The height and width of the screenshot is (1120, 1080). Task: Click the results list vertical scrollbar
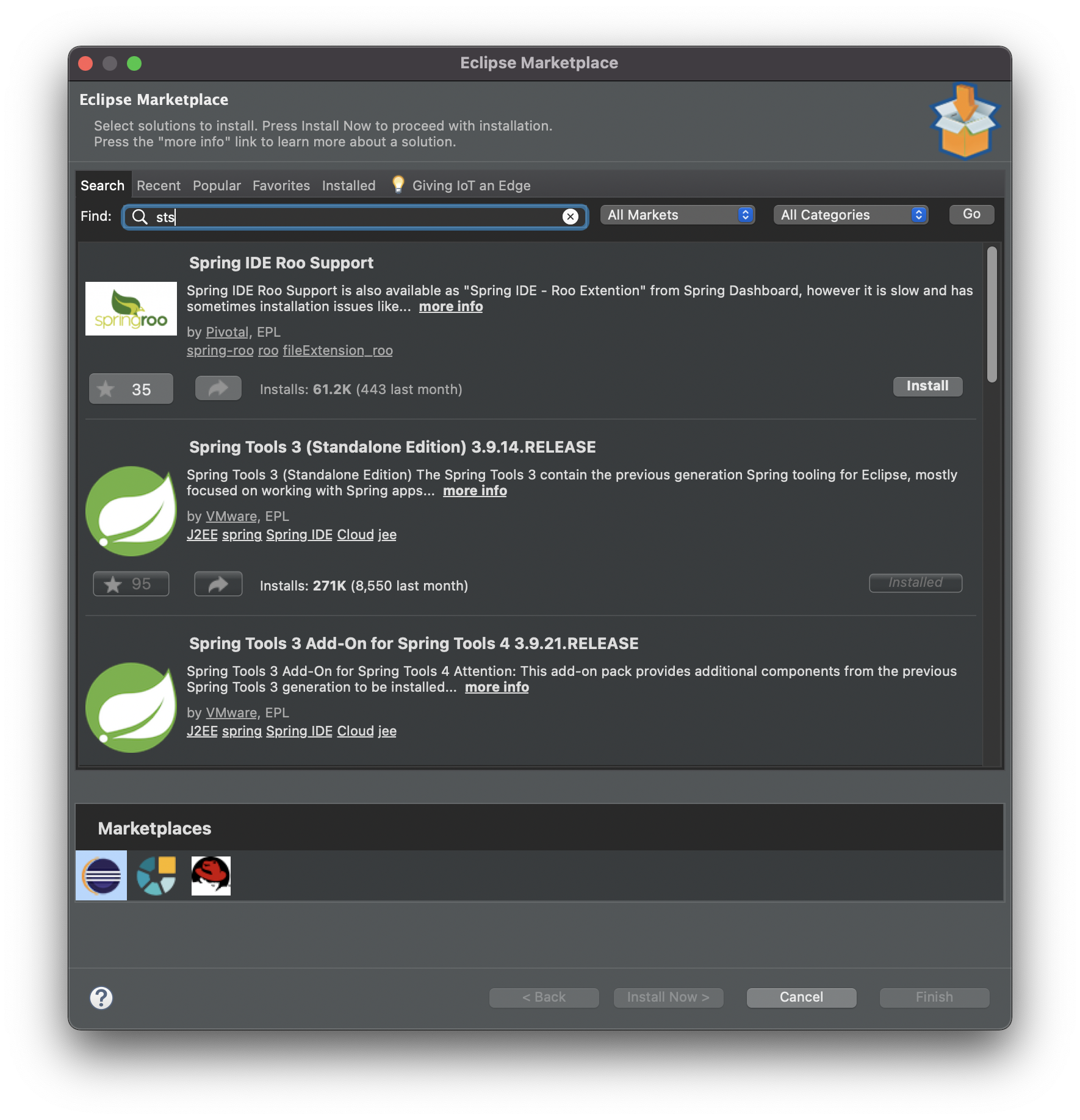(x=992, y=315)
